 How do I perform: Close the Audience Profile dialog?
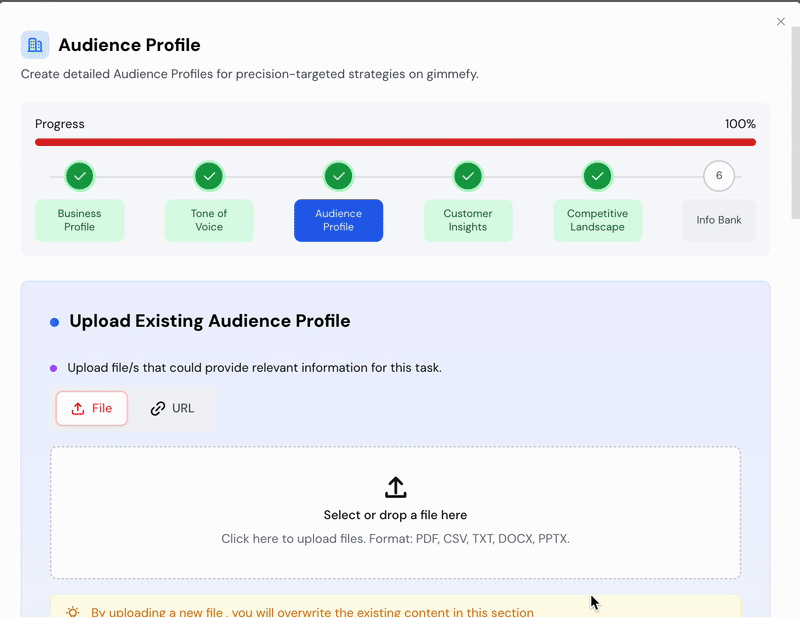pos(781,22)
